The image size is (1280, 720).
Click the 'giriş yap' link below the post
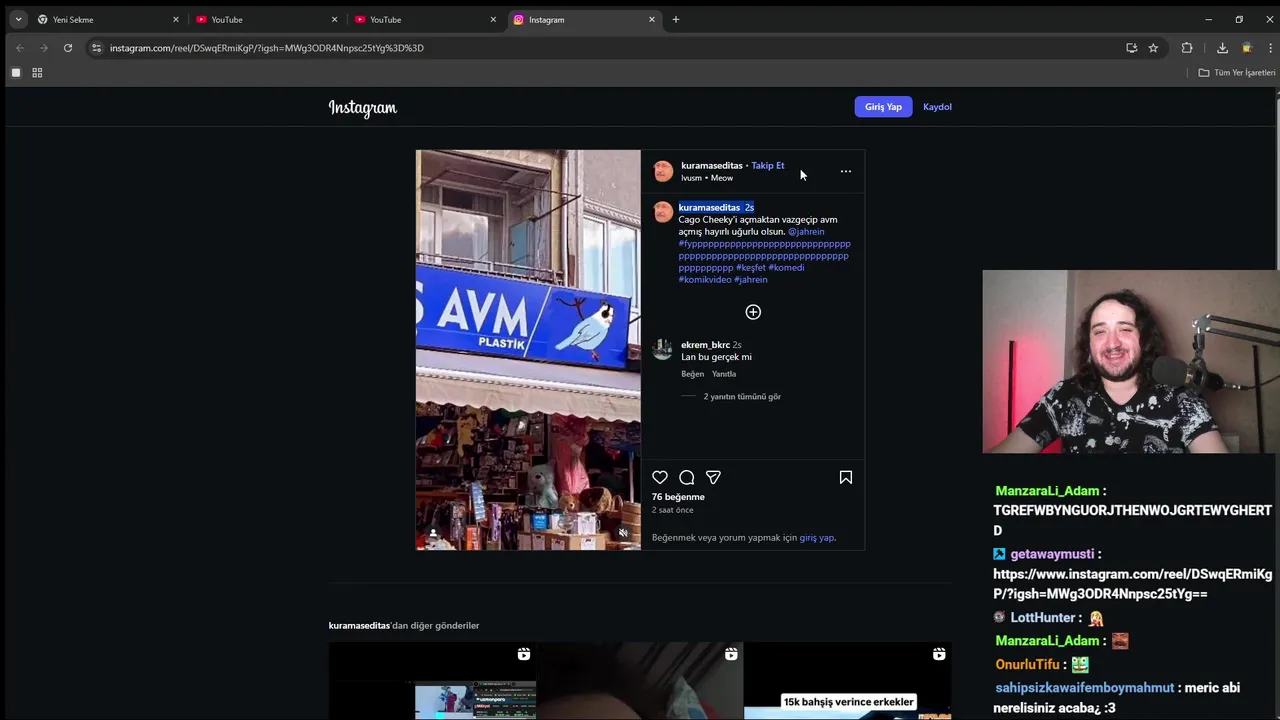click(817, 537)
